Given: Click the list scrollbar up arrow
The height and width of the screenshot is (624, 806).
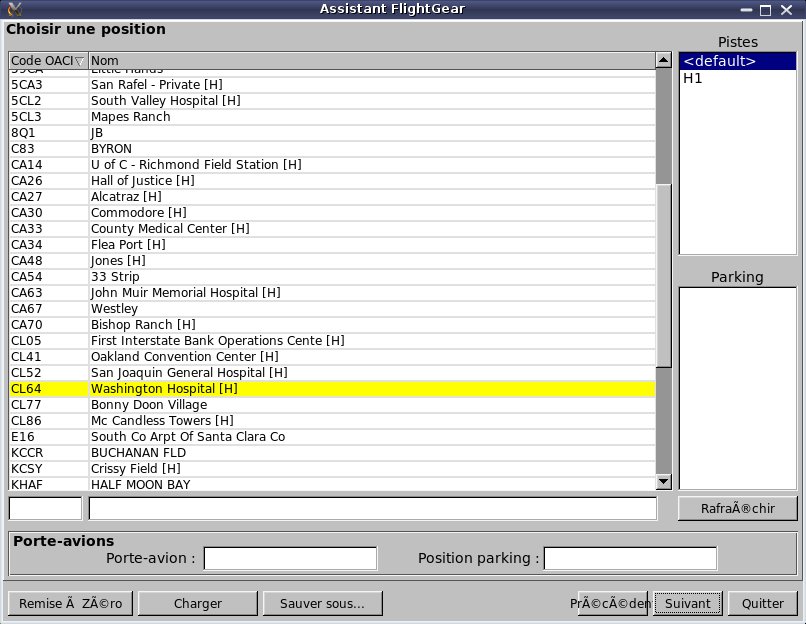Looking at the screenshot, I should [x=664, y=60].
